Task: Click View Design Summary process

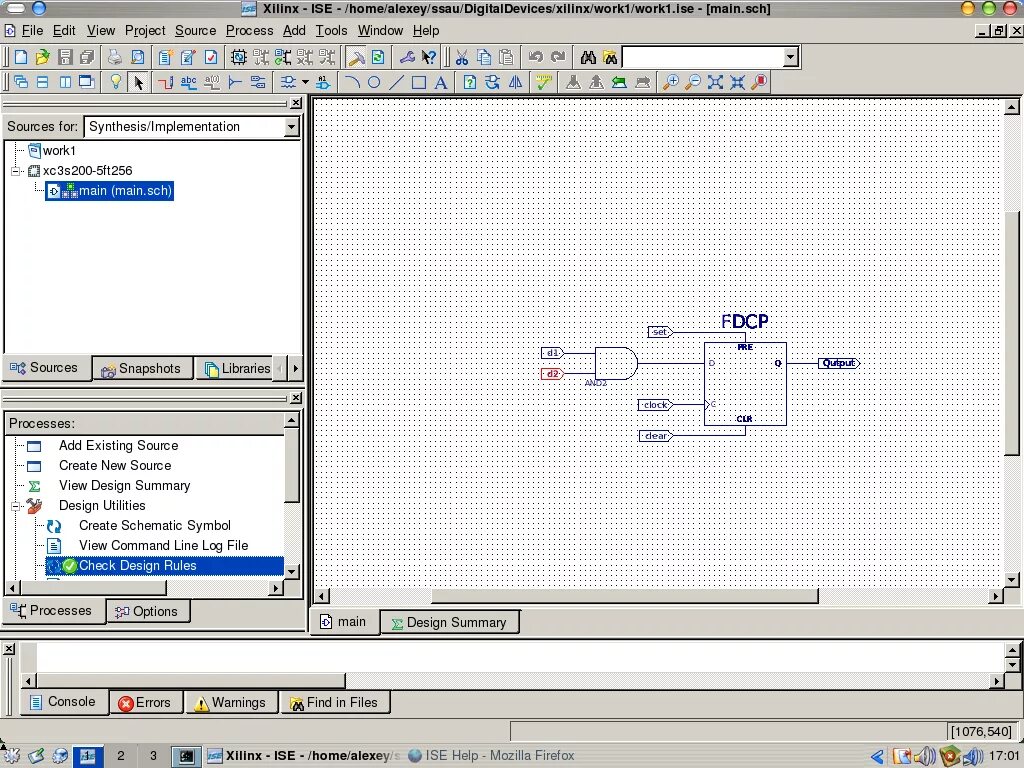Action: (x=124, y=486)
